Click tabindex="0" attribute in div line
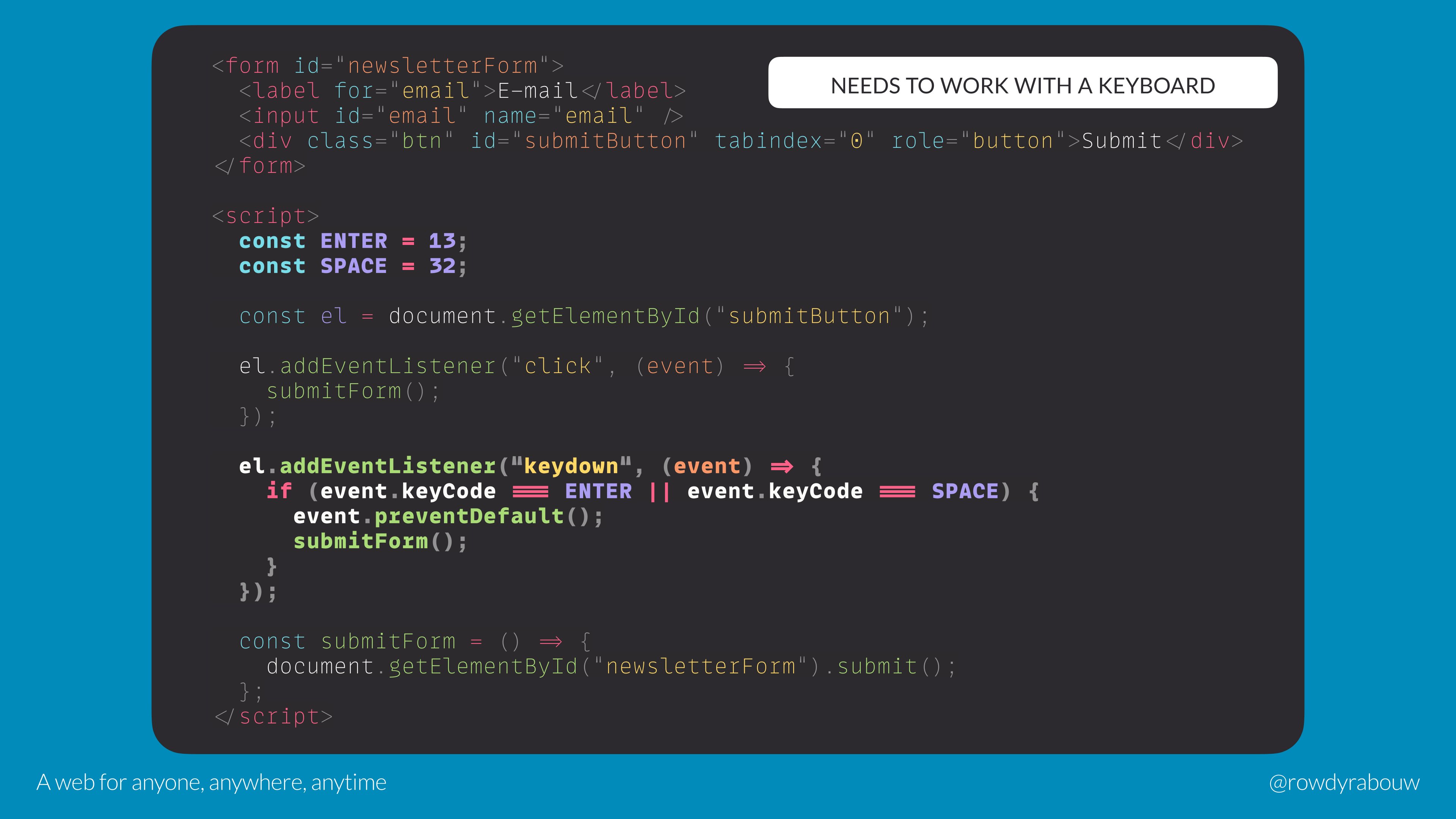1456x819 pixels. coord(795,141)
